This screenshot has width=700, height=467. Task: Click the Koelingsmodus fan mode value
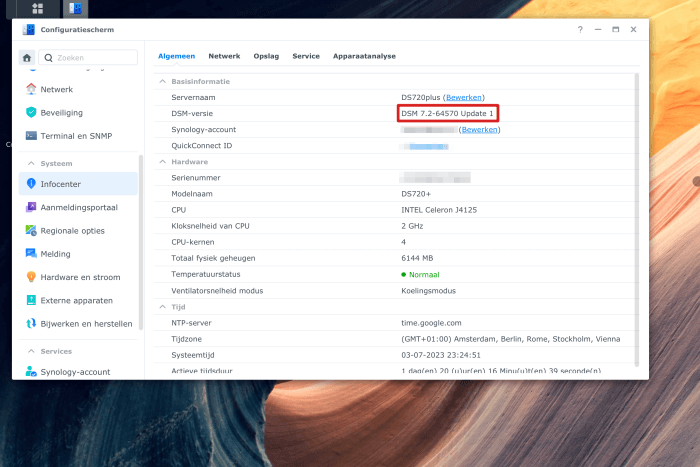[429, 291]
